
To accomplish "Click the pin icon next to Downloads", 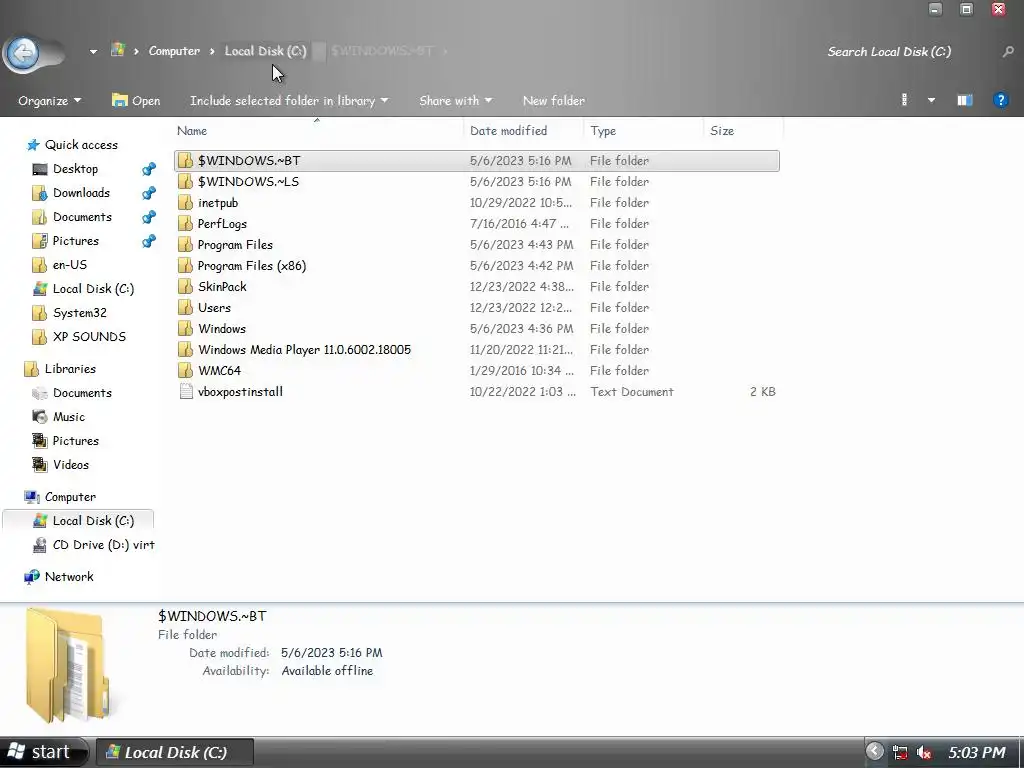I will coord(149,193).
